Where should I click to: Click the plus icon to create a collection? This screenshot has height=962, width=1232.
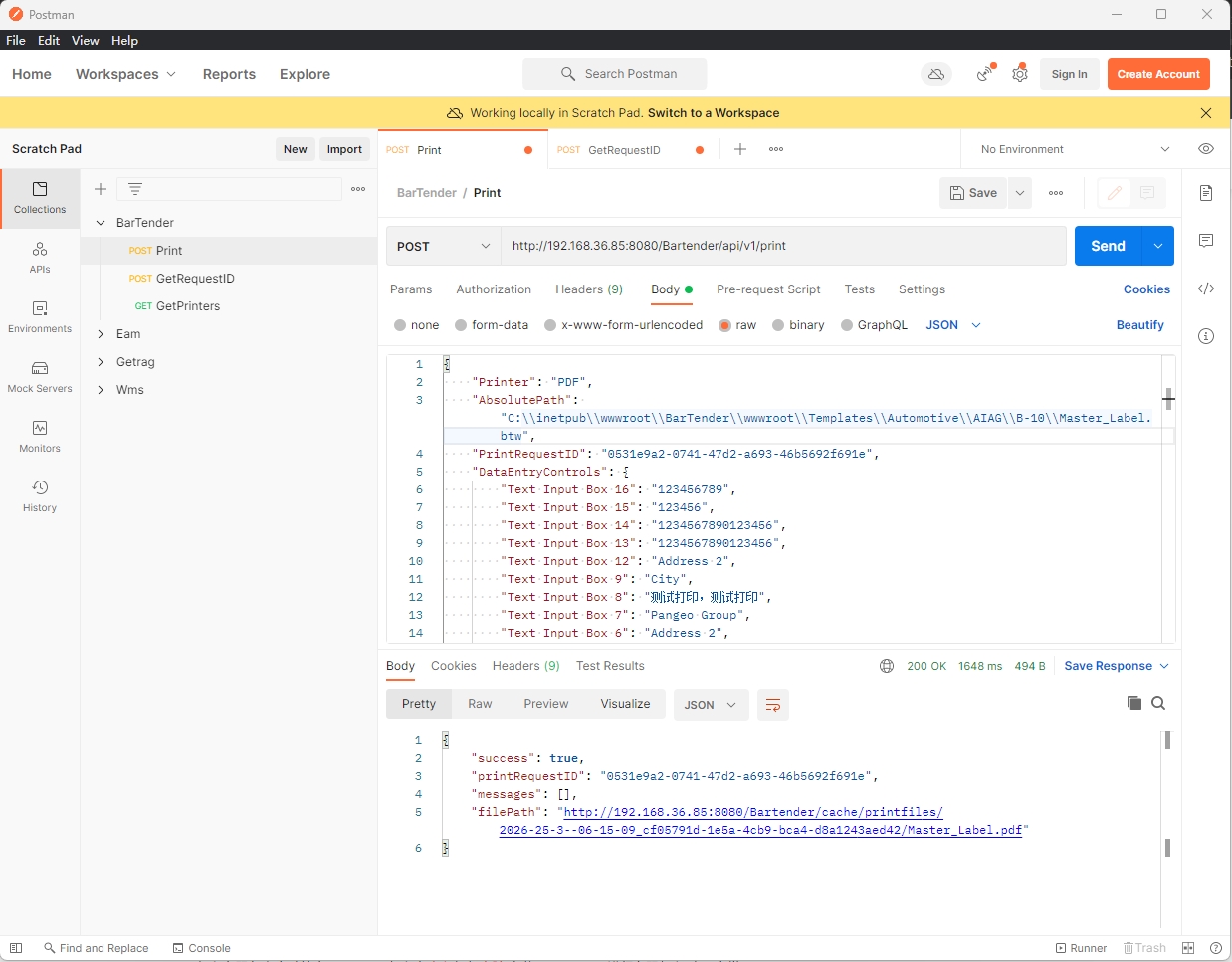101,189
